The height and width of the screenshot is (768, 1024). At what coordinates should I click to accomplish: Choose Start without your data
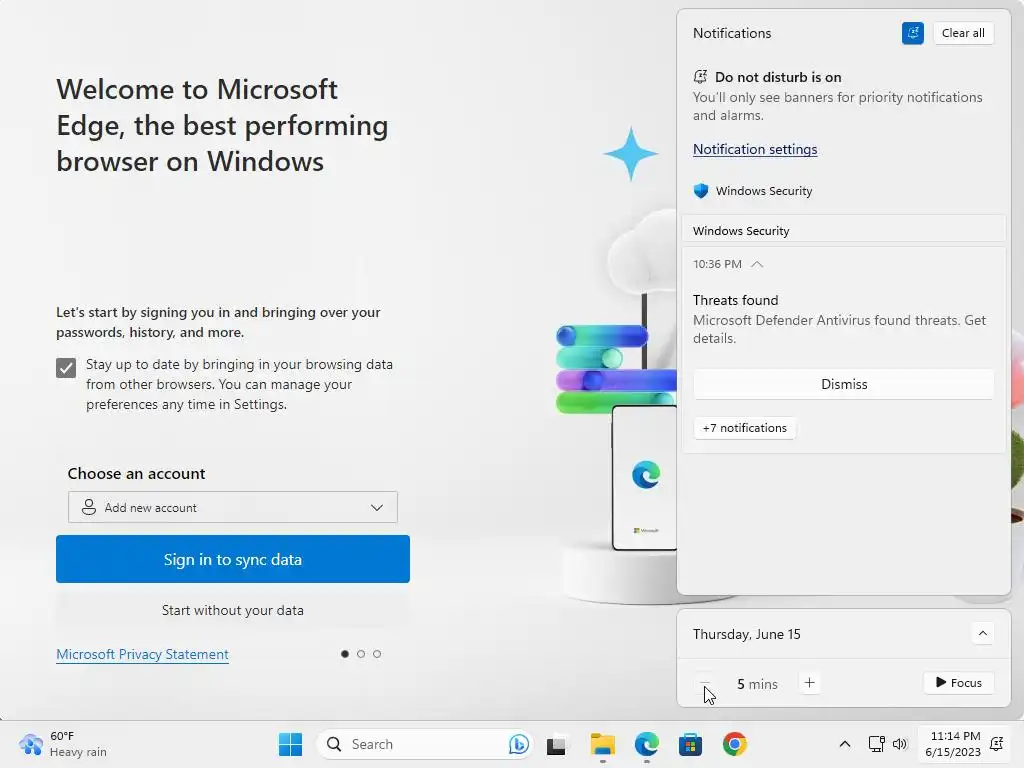pos(232,610)
